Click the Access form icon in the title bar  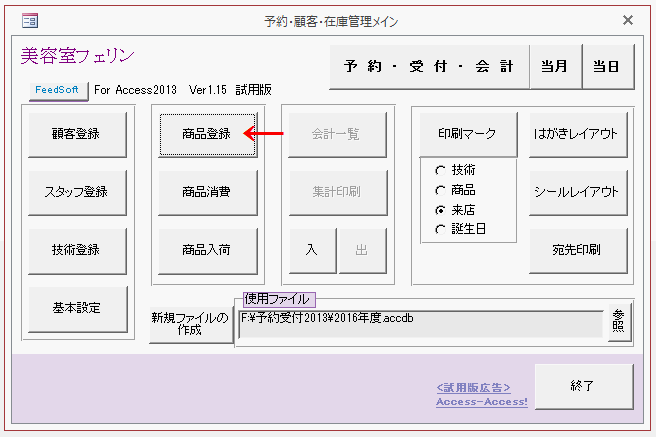(x=30, y=20)
